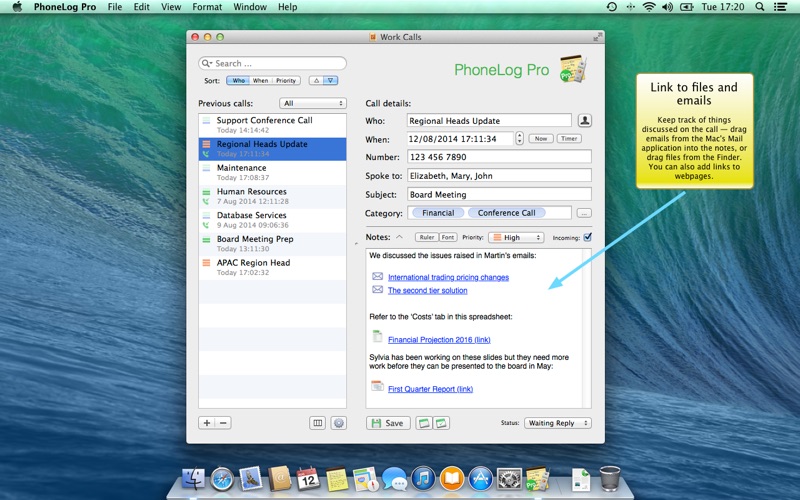Image resolution: width=800 pixels, height=500 pixels.
Task: Open the Help menu
Action: (287, 7)
